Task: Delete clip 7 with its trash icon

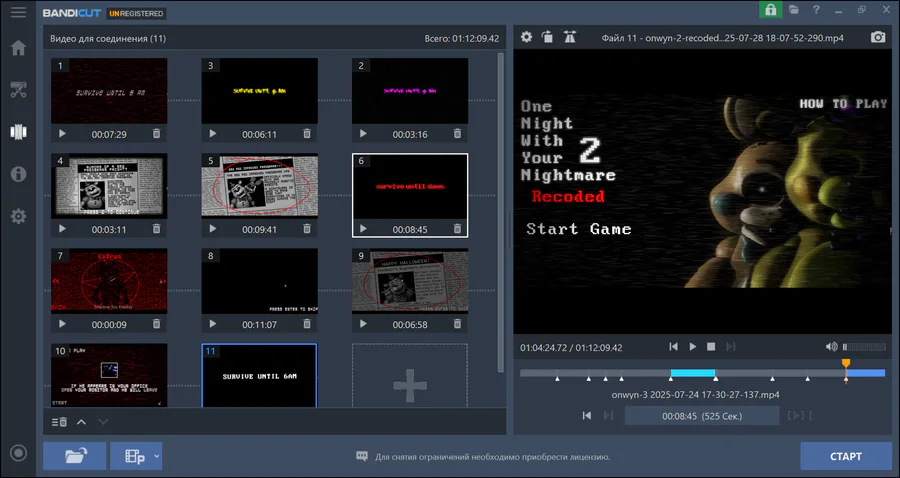Action: click(156, 324)
